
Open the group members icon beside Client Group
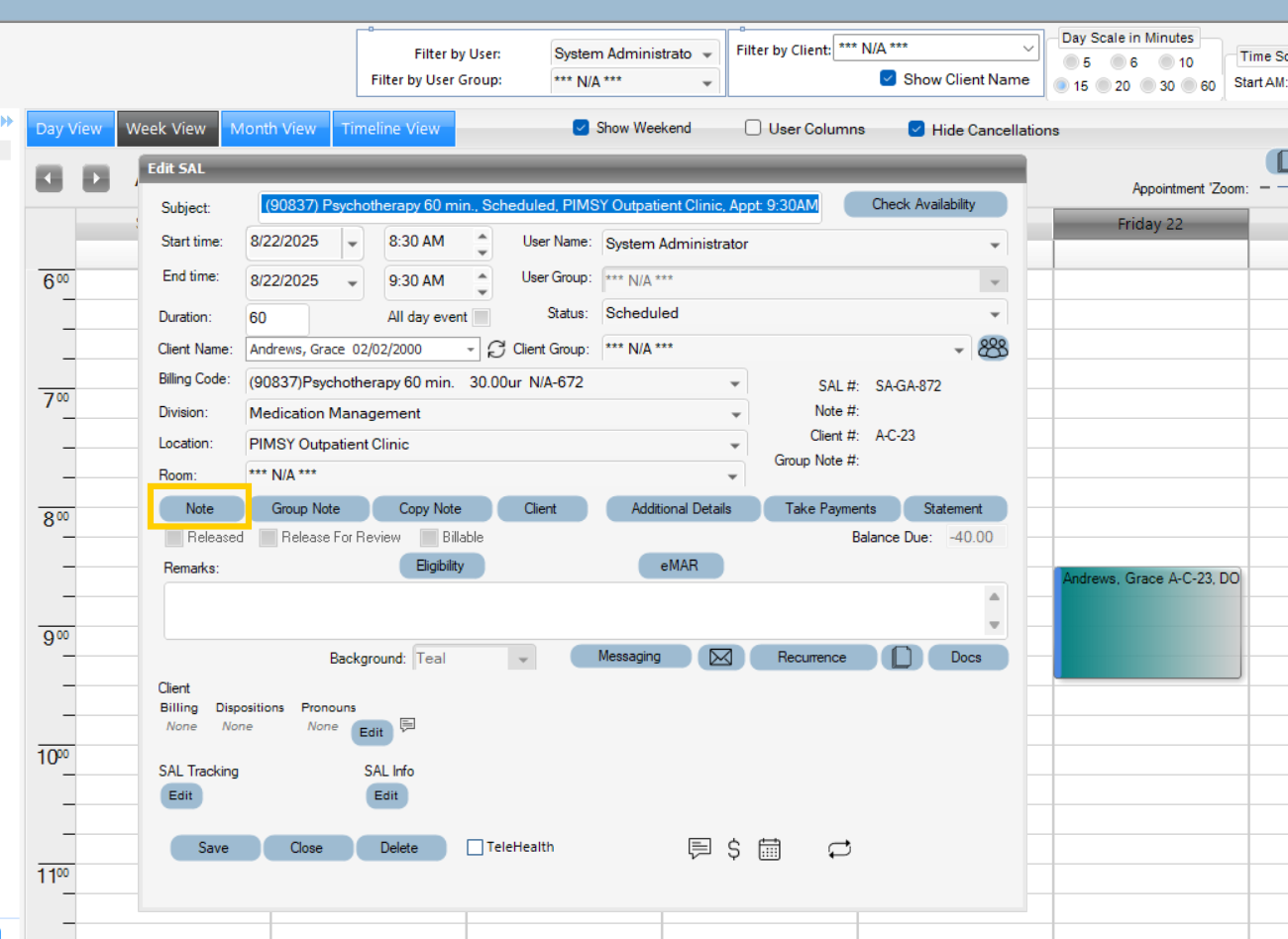992,348
